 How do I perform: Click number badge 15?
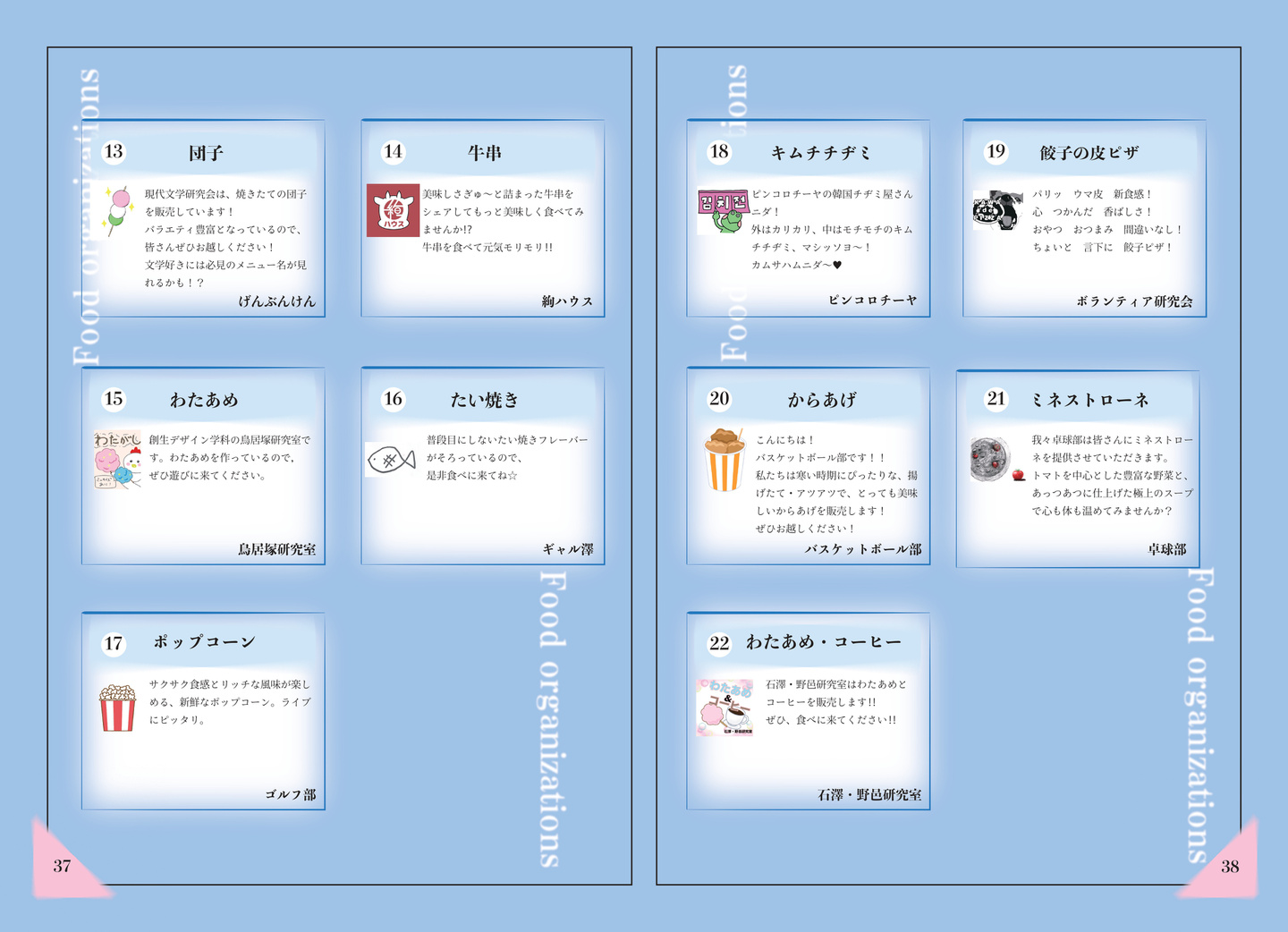(x=114, y=399)
